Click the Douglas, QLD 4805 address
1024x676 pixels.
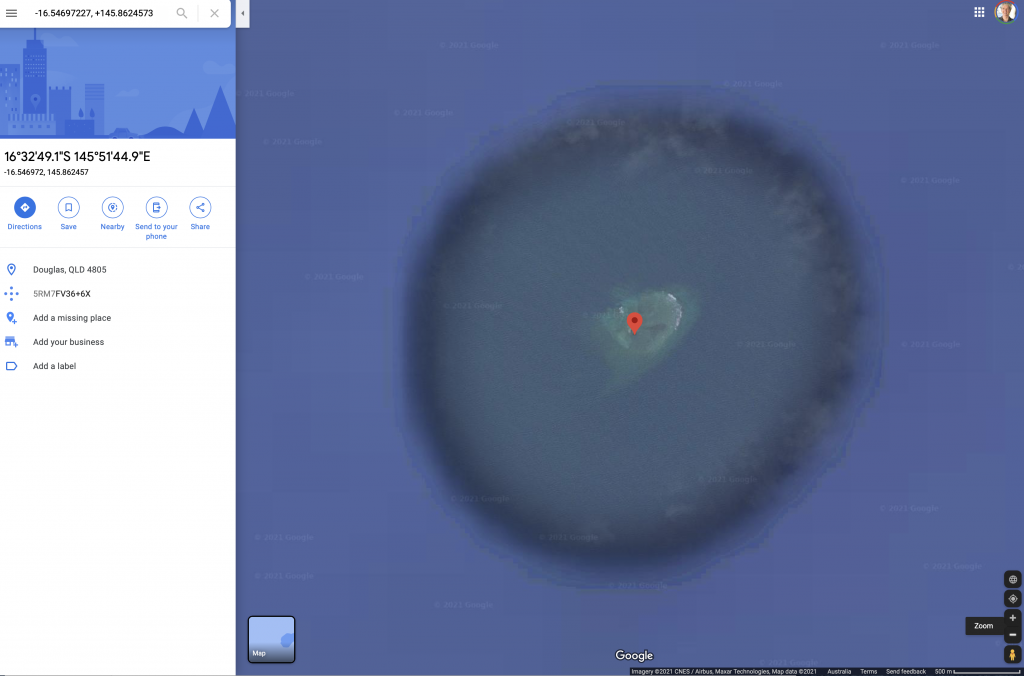[x=70, y=270]
